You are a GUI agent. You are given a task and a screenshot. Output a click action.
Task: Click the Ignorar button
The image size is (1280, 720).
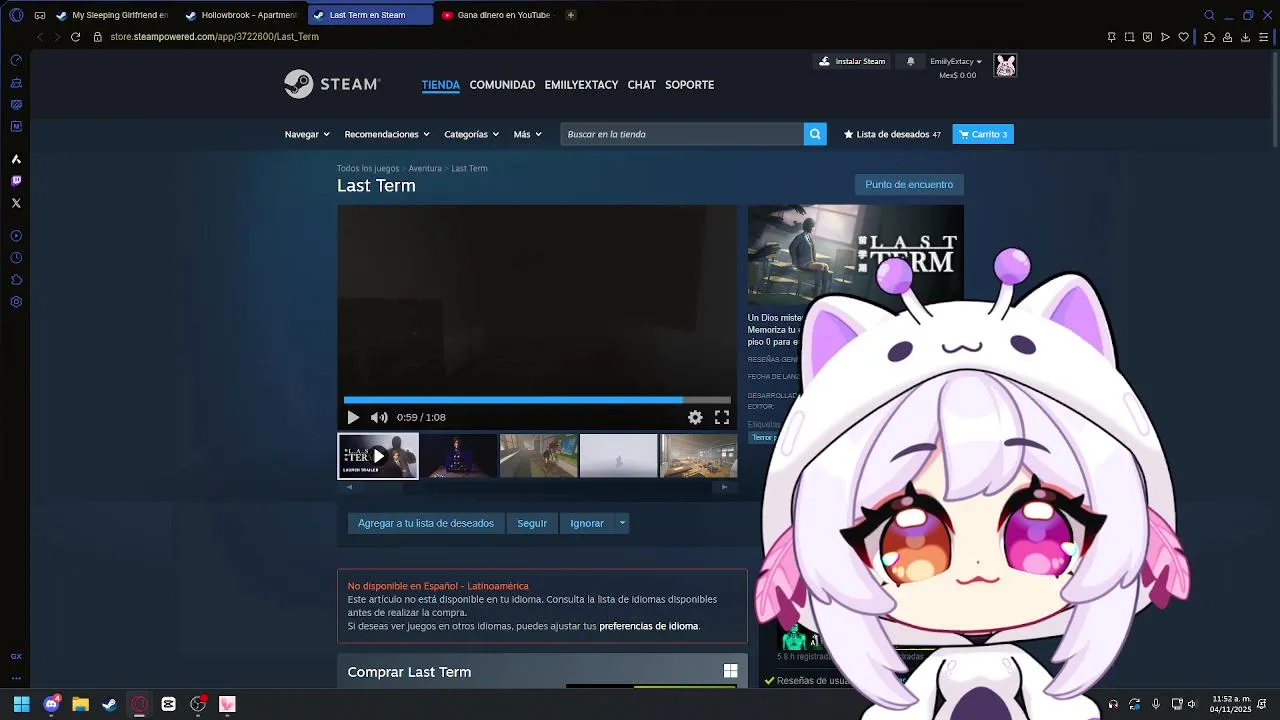point(587,523)
